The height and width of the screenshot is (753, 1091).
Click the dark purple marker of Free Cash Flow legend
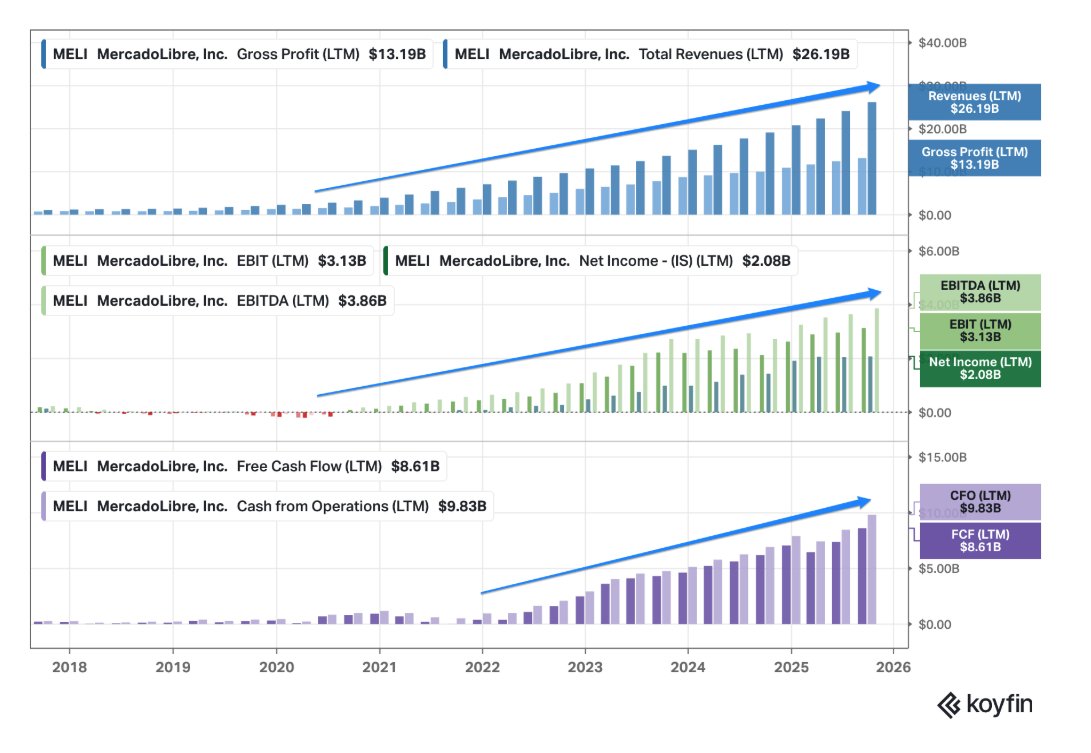[43, 466]
